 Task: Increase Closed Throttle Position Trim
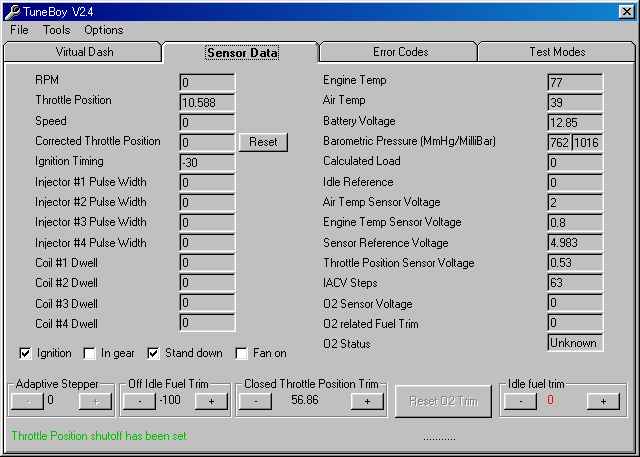click(367, 402)
